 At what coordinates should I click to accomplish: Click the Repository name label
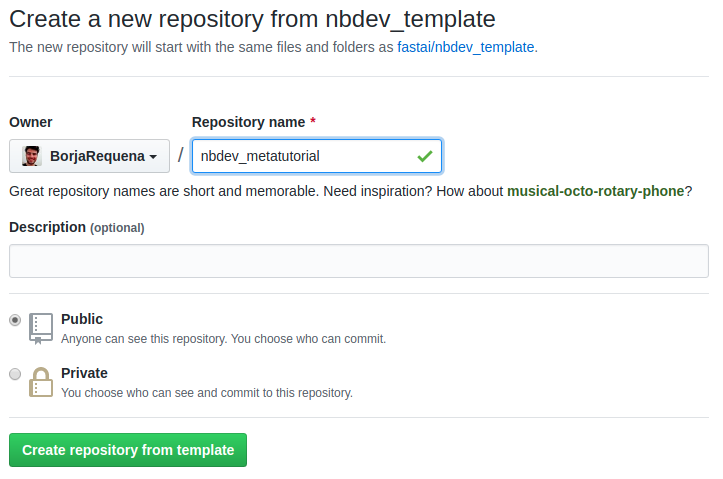pyautogui.click(x=249, y=122)
